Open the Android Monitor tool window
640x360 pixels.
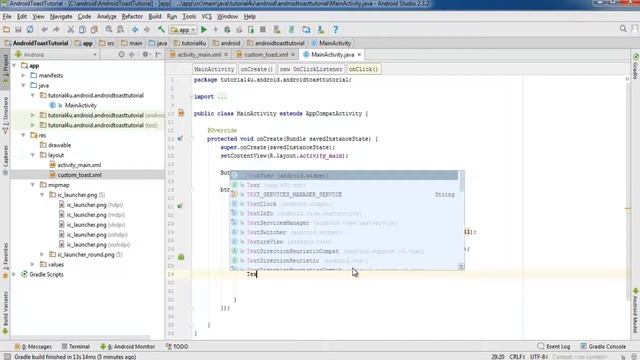(128, 347)
